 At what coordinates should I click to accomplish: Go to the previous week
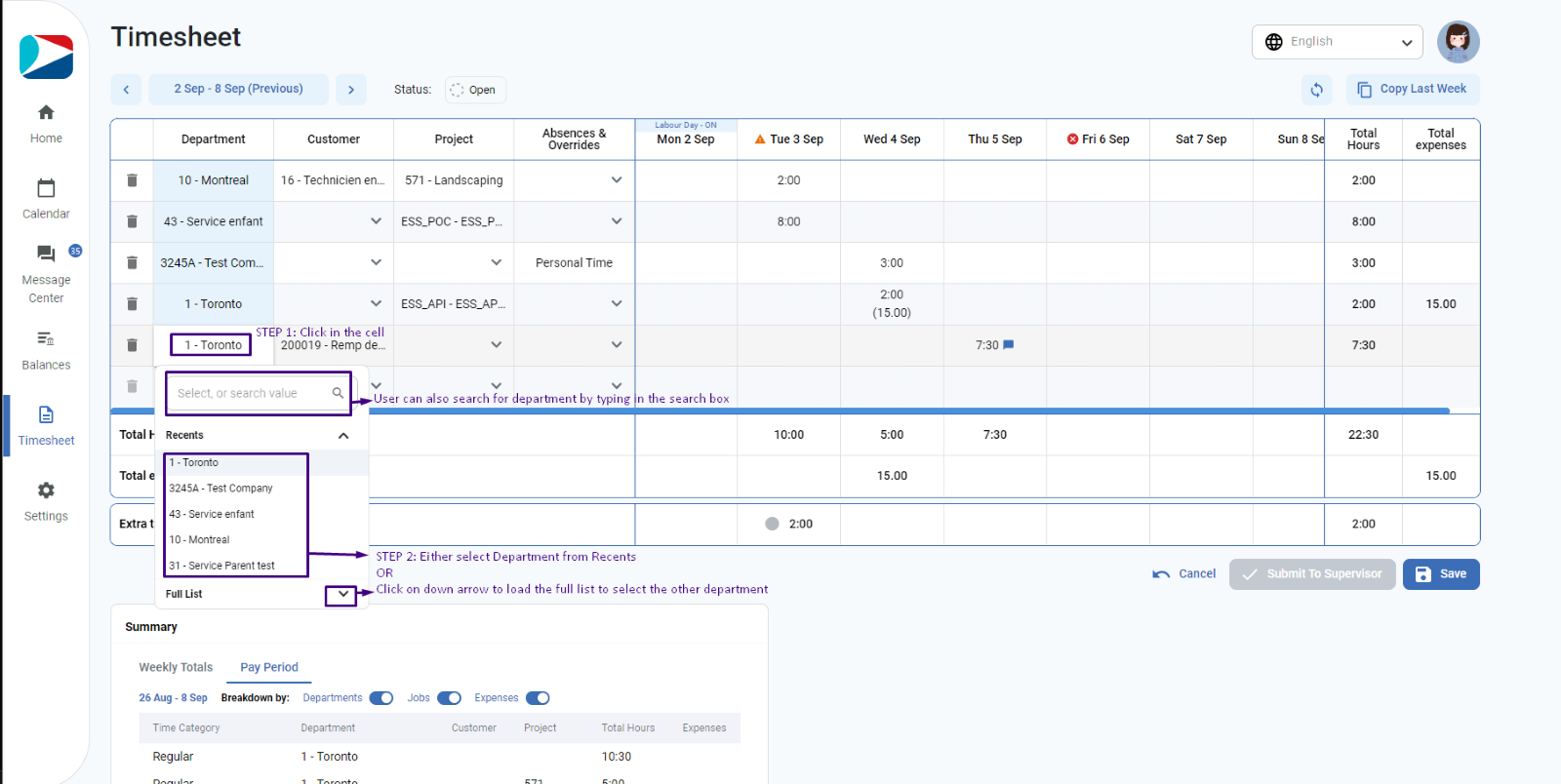[126, 90]
